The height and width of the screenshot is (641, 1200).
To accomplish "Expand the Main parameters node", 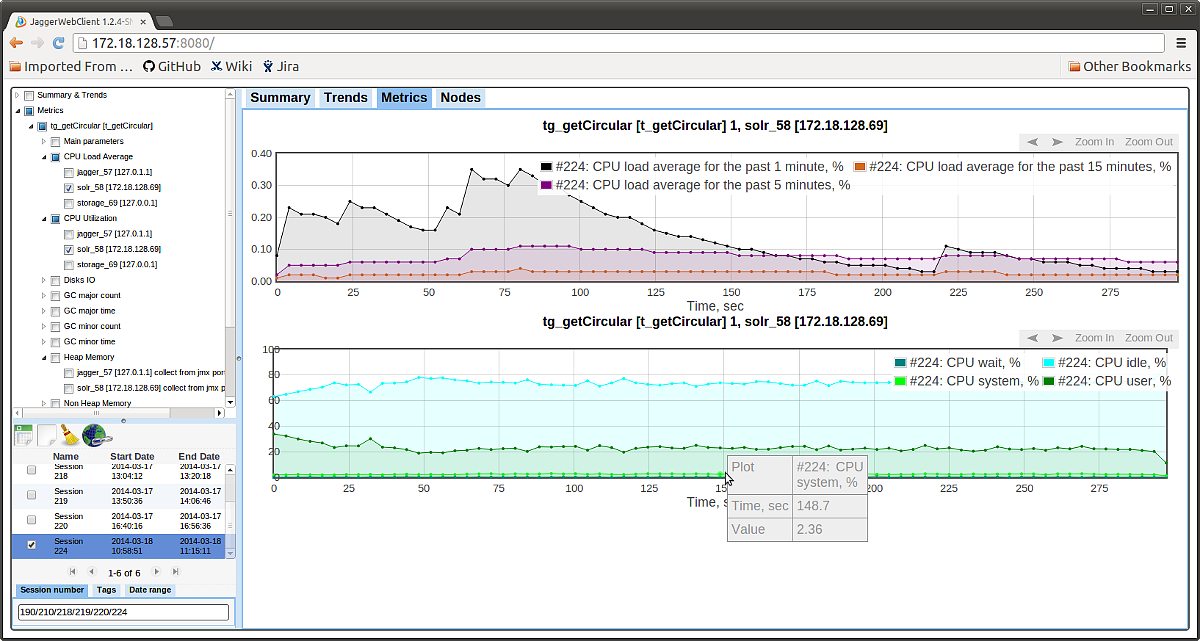I will point(43,142).
